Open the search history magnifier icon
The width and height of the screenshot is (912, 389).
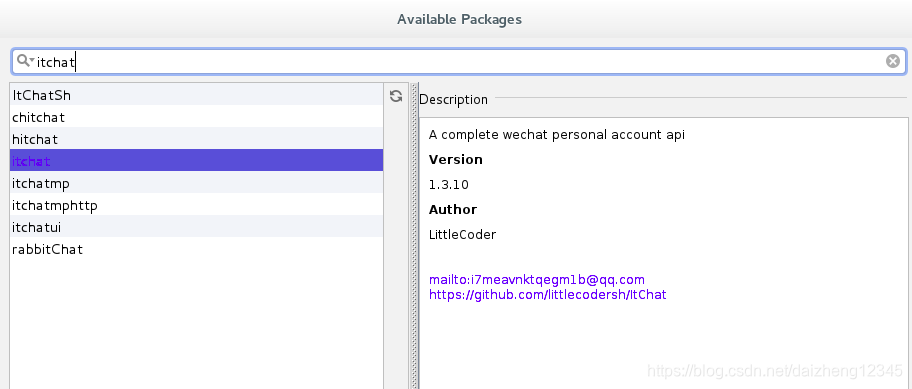[25, 61]
